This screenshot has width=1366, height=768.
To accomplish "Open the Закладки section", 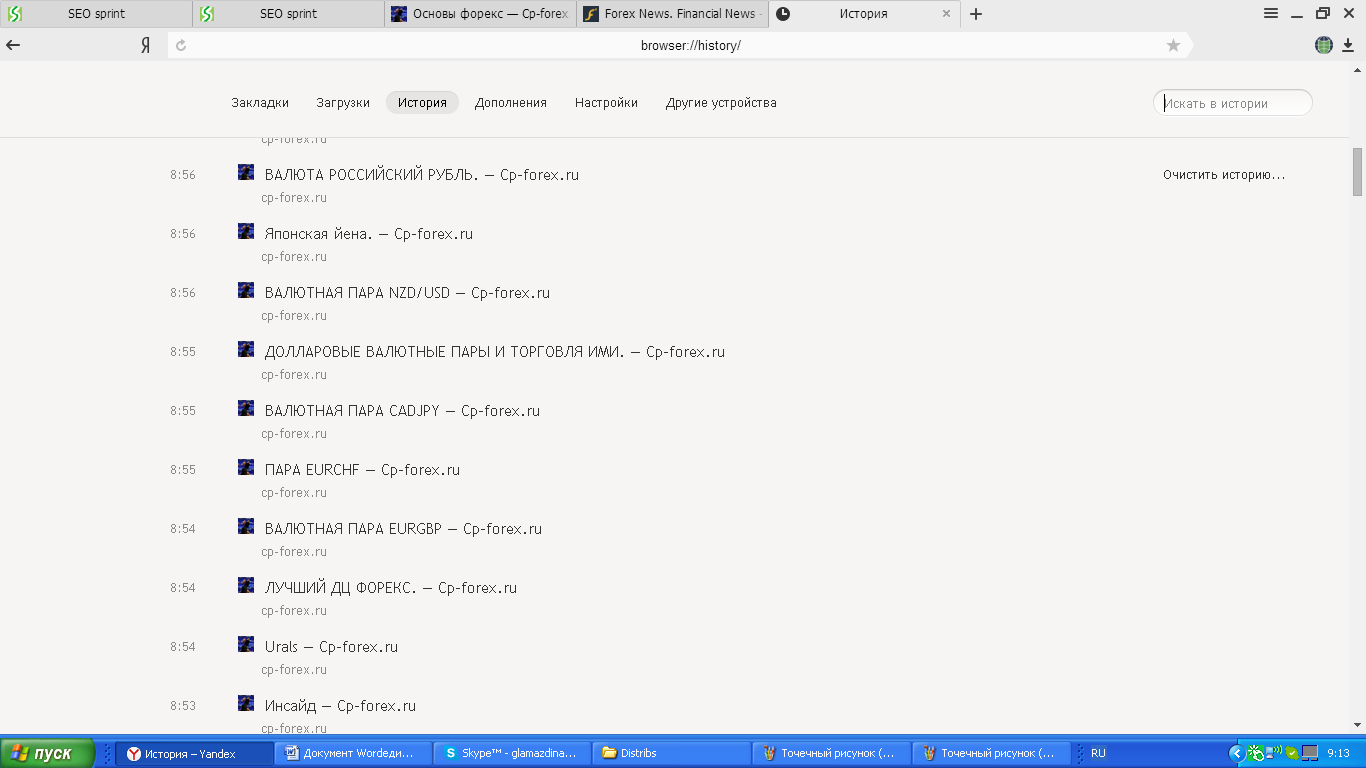I will click(x=260, y=103).
